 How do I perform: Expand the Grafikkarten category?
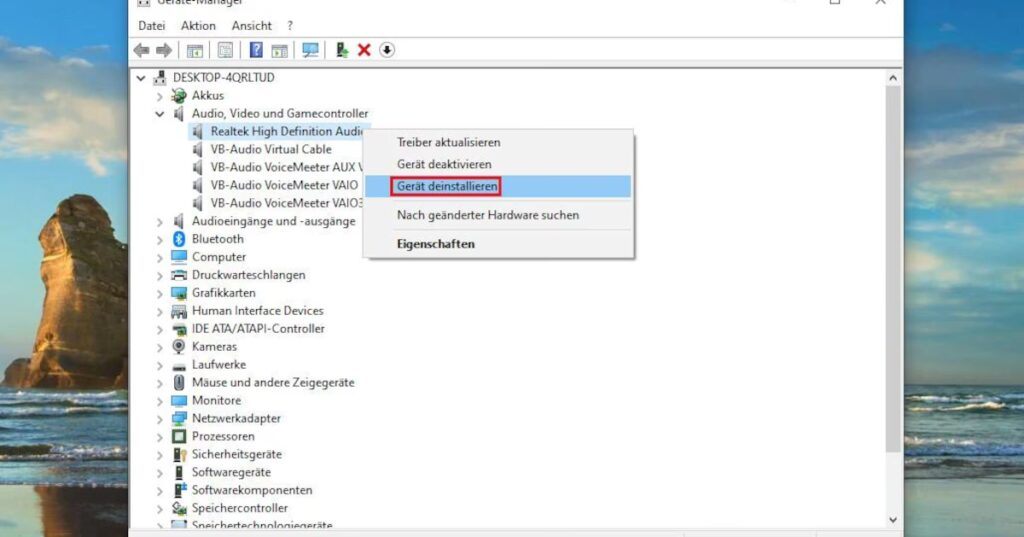pos(160,293)
